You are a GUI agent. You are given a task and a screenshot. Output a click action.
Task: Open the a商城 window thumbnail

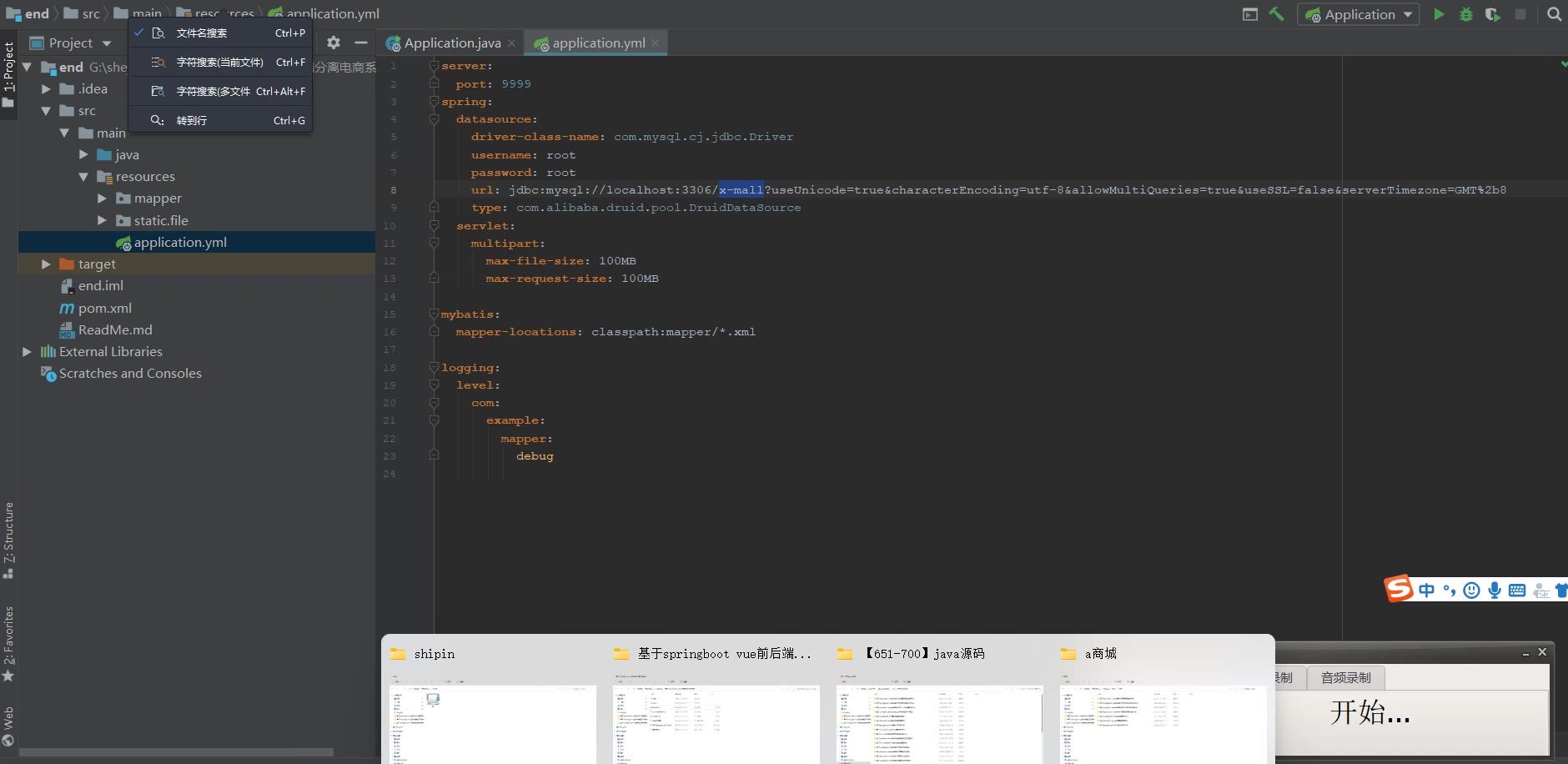pyautogui.click(x=1163, y=701)
